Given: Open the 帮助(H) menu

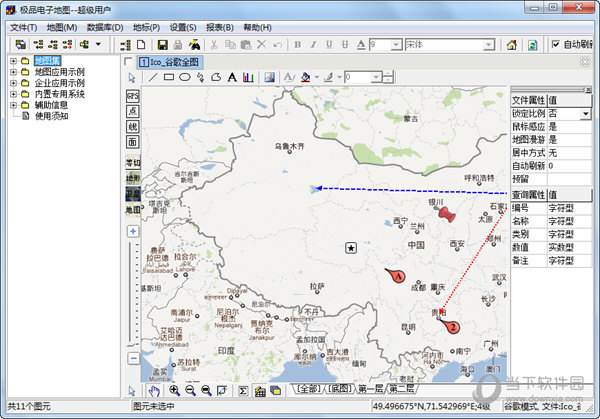Looking at the screenshot, I should pyautogui.click(x=258, y=28).
